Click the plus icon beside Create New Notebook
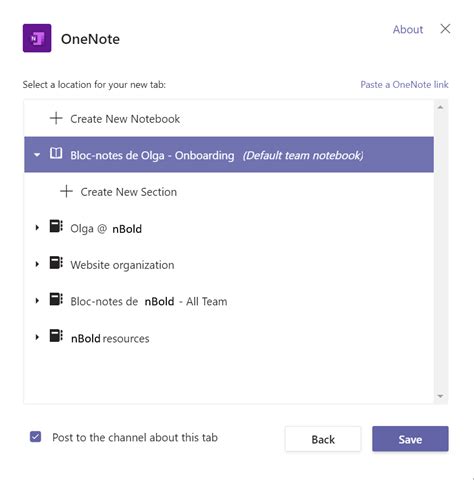Viewport: 474px width, 480px height. [56, 118]
